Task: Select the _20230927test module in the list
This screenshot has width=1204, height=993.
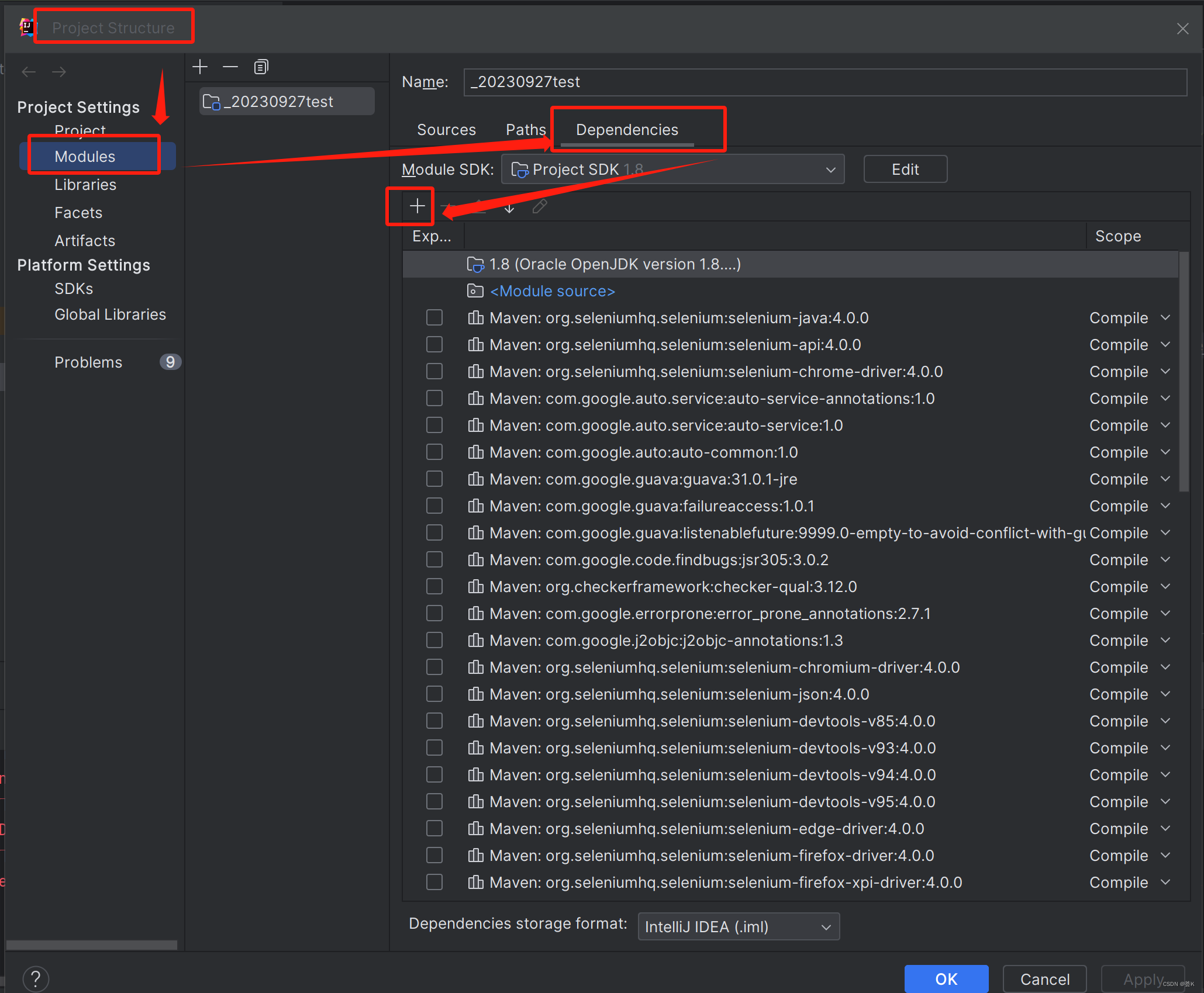Action: (x=287, y=102)
